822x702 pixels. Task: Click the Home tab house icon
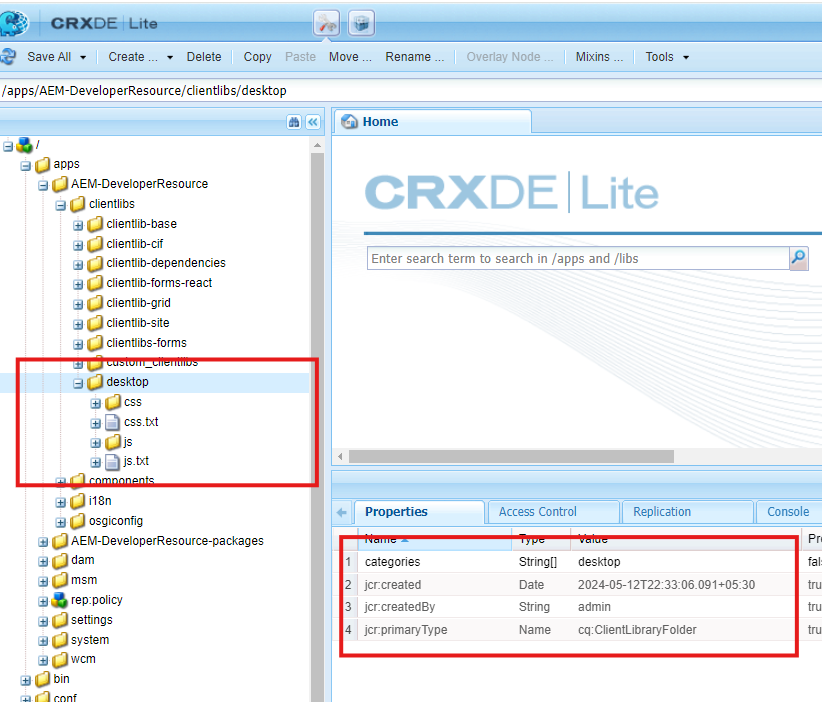tap(349, 122)
